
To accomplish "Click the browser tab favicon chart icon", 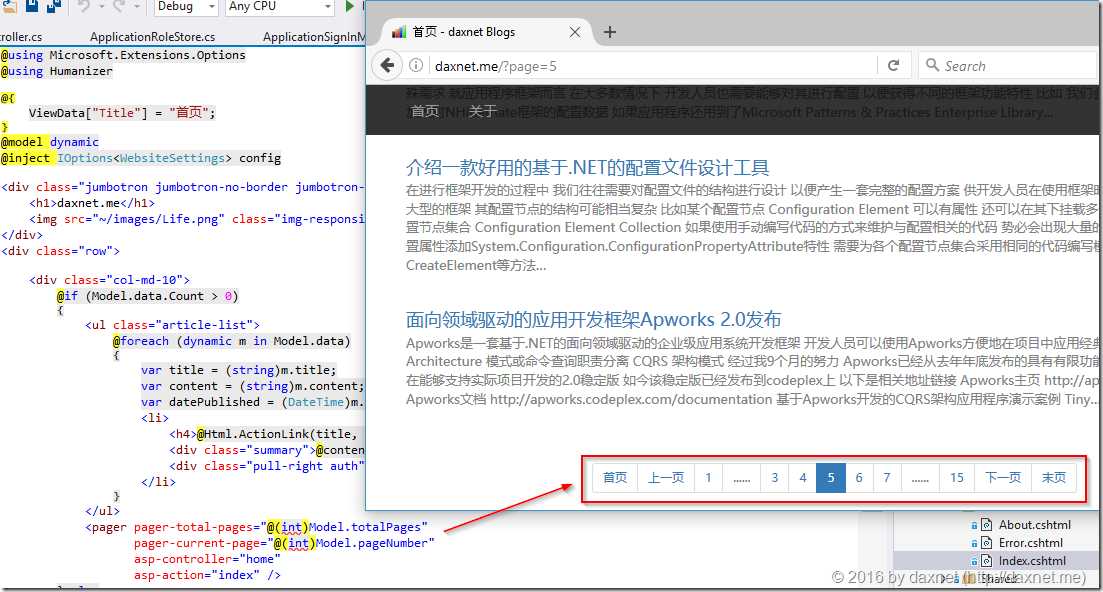I will tap(399, 32).
